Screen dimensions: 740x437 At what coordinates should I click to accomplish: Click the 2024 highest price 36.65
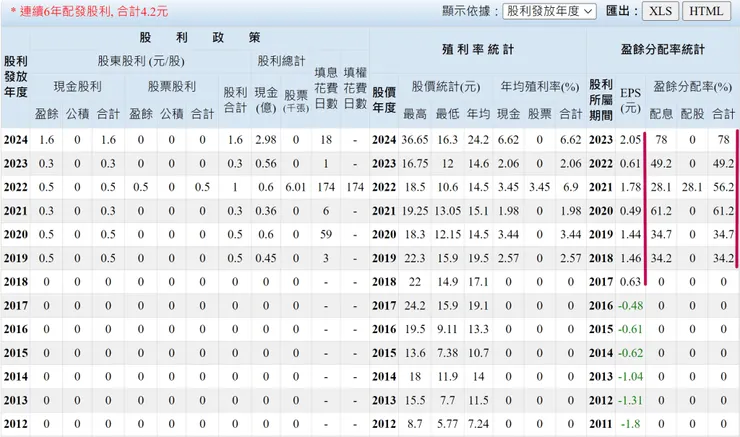[415, 140]
